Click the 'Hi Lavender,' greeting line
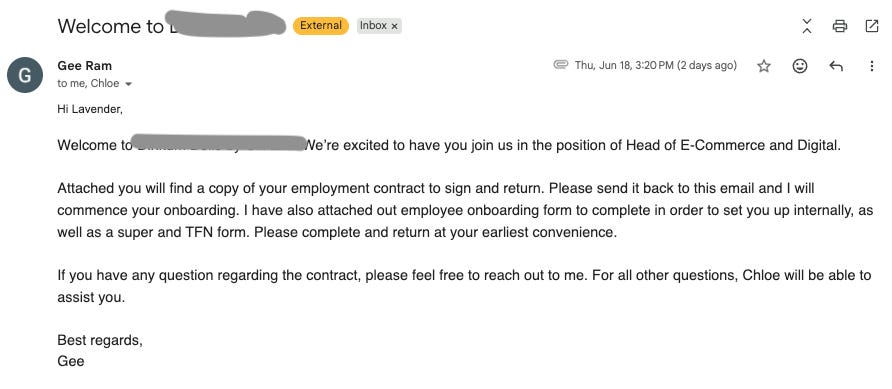 point(90,109)
